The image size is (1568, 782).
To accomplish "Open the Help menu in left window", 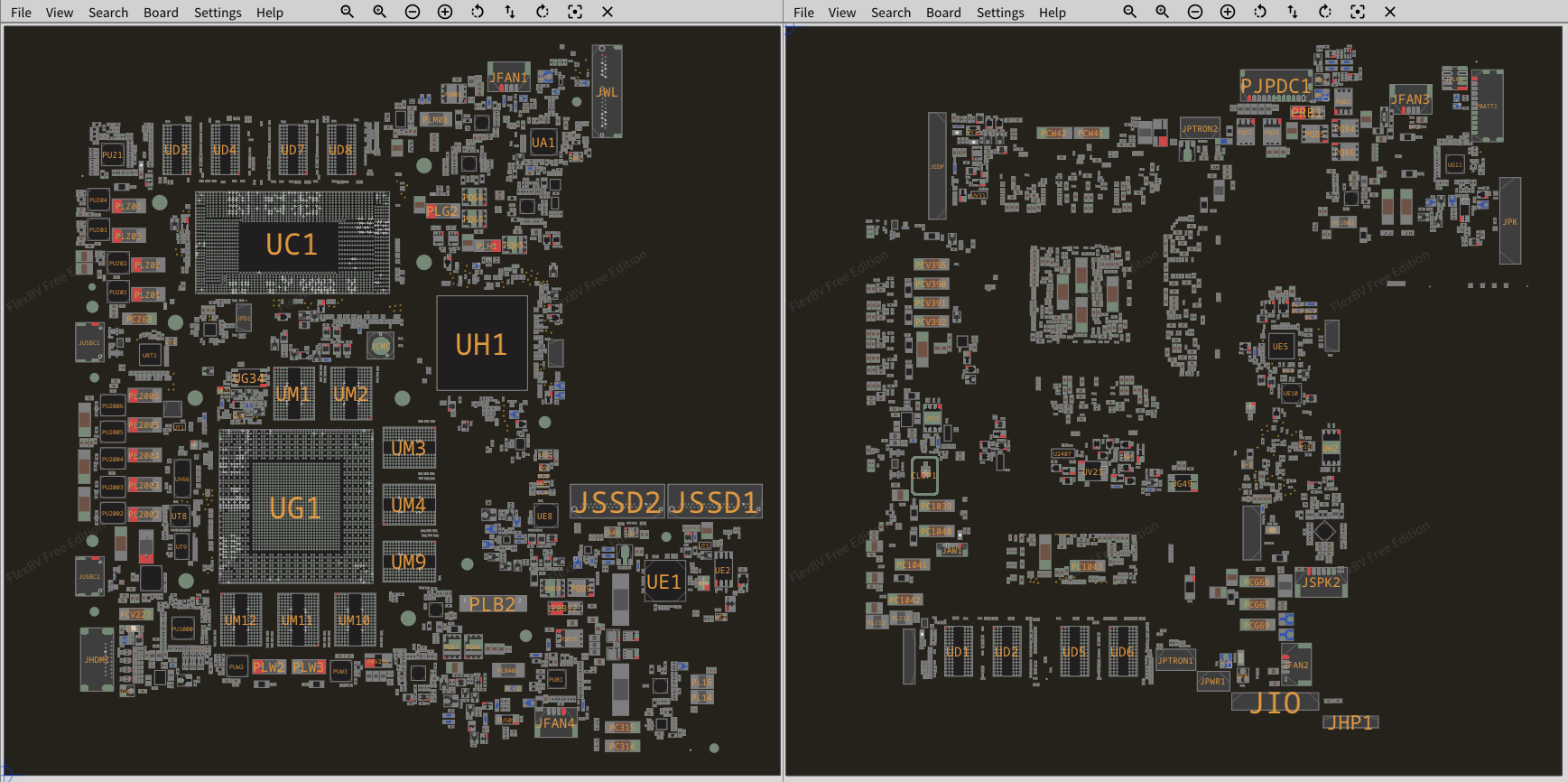I will (x=269, y=13).
